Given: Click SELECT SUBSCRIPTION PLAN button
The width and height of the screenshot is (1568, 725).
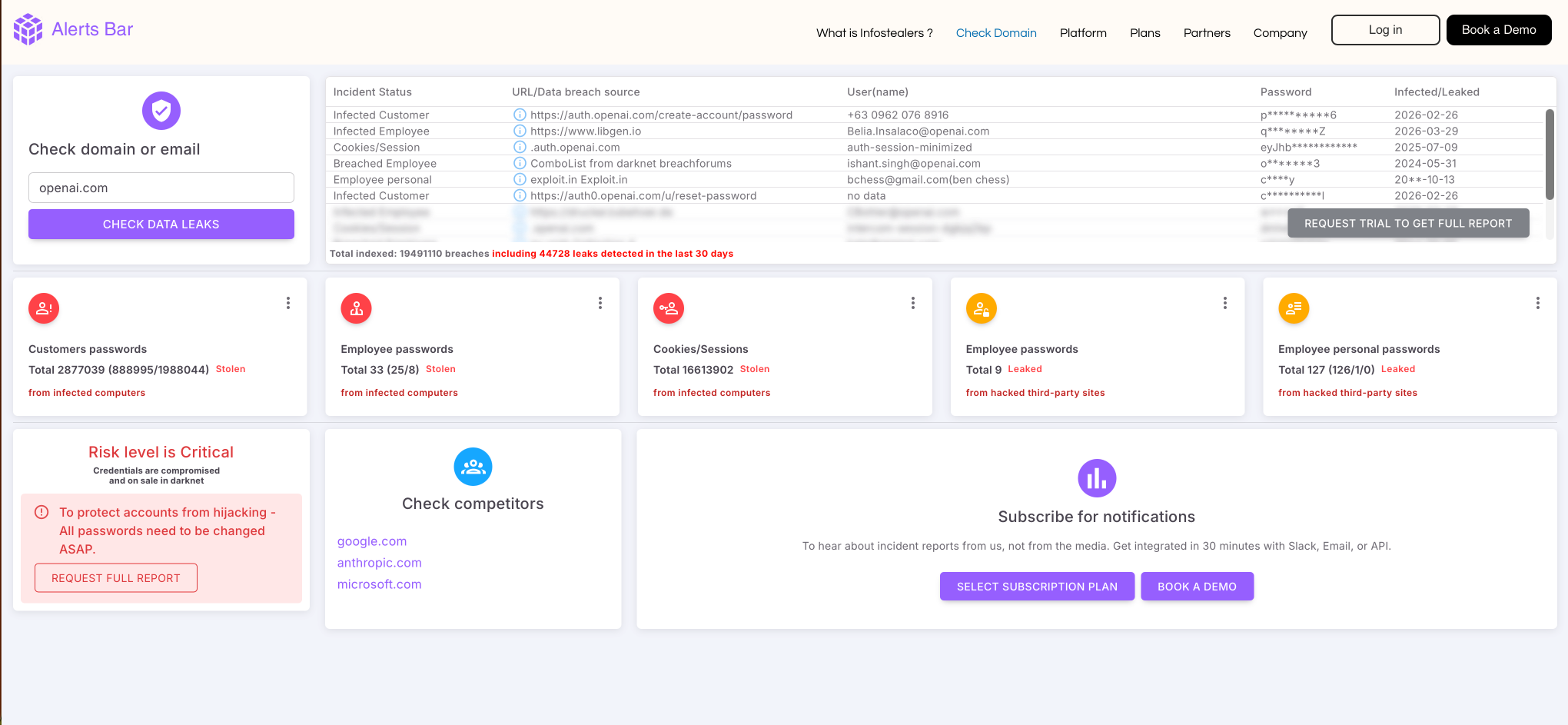Looking at the screenshot, I should [1037, 587].
